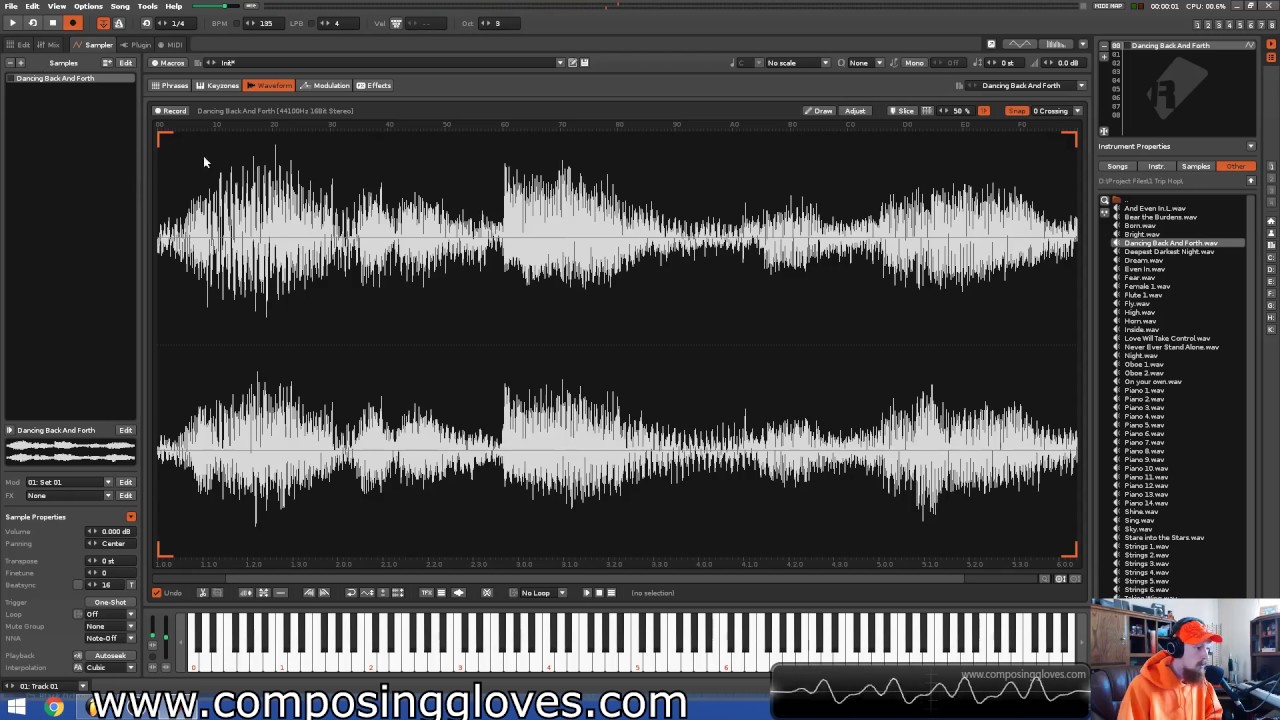
Task: Click Edit beside Mod 01: Set 01
Action: pyautogui.click(x=125, y=482)
